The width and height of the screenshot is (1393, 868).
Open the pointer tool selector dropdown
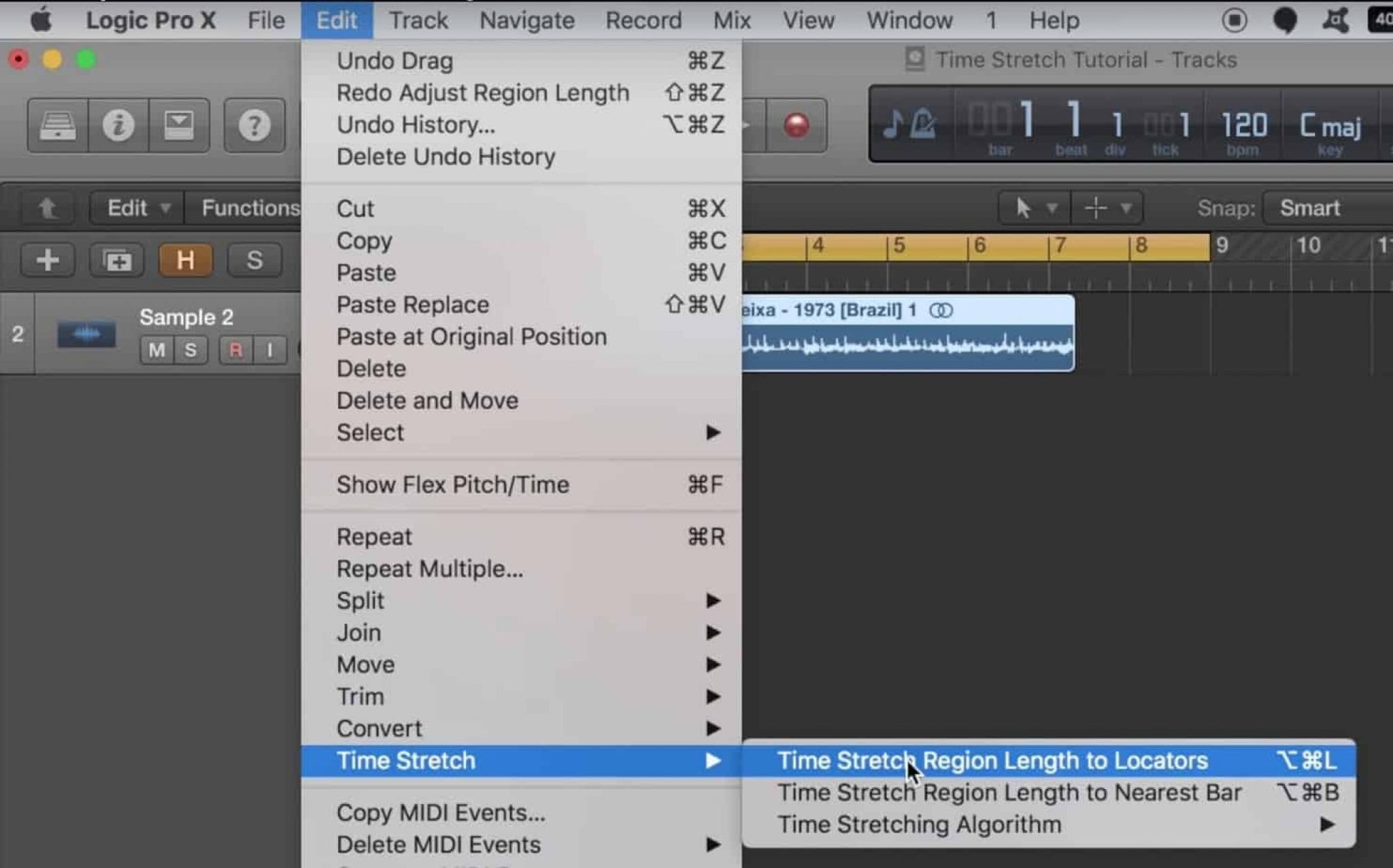pos(1034,207)
